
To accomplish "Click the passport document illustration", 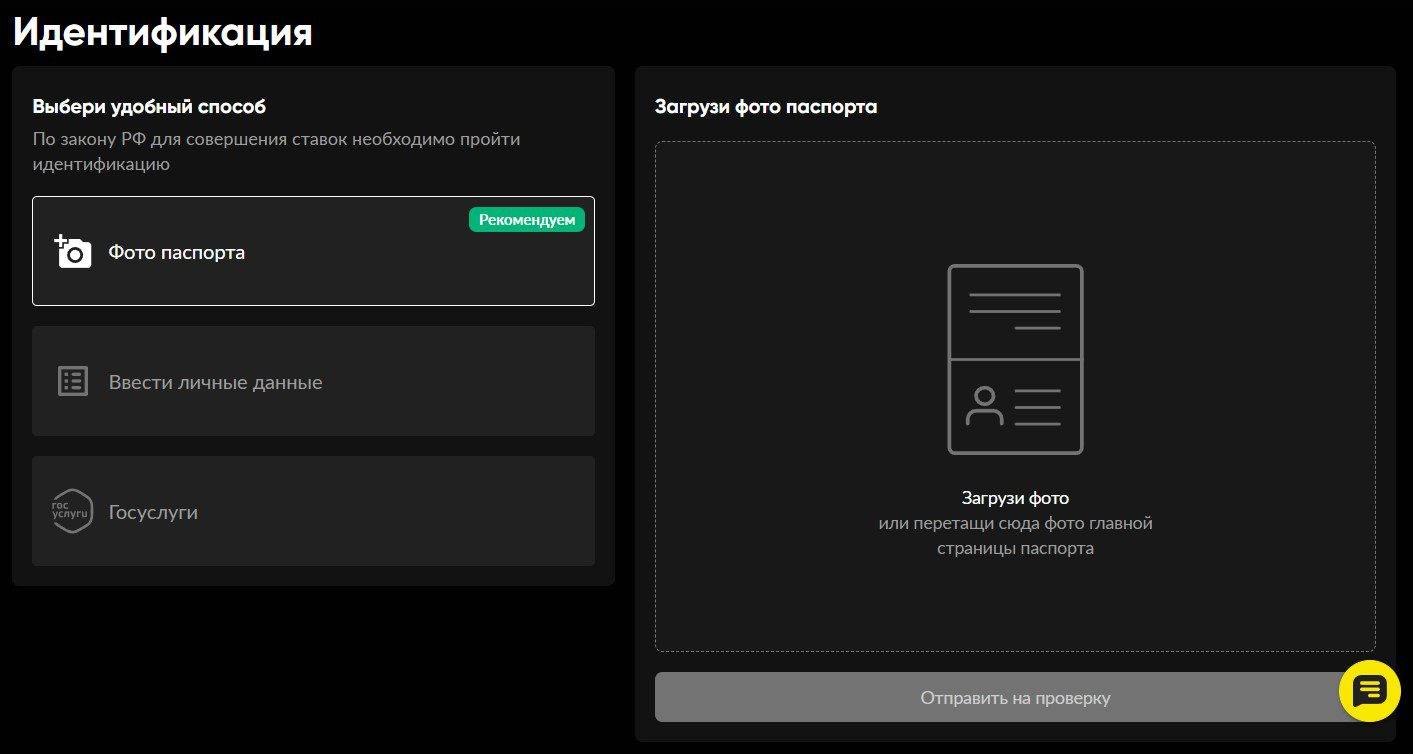I will point(1015,359).
